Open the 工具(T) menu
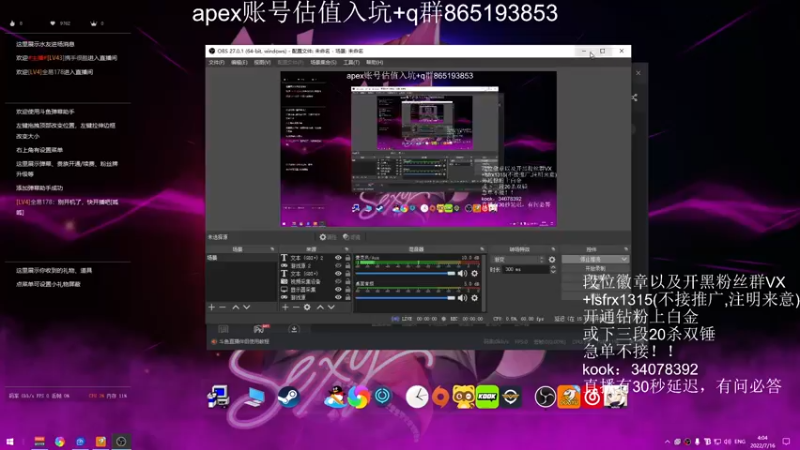Screen dimensions: 800x450 (x=351, y=62)
